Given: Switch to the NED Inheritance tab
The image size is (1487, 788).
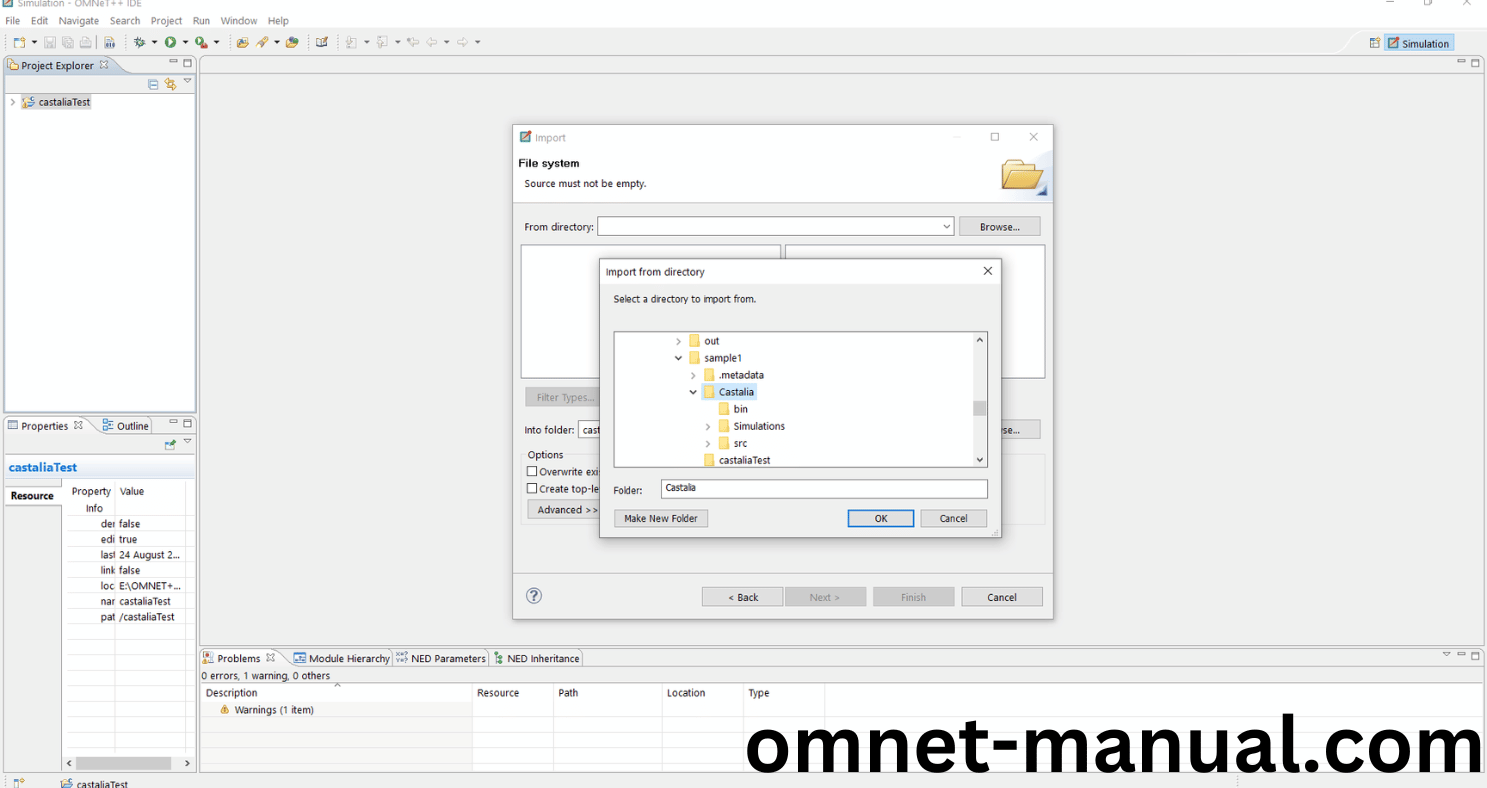Looking at the screenshot, I should click(536, 658).
